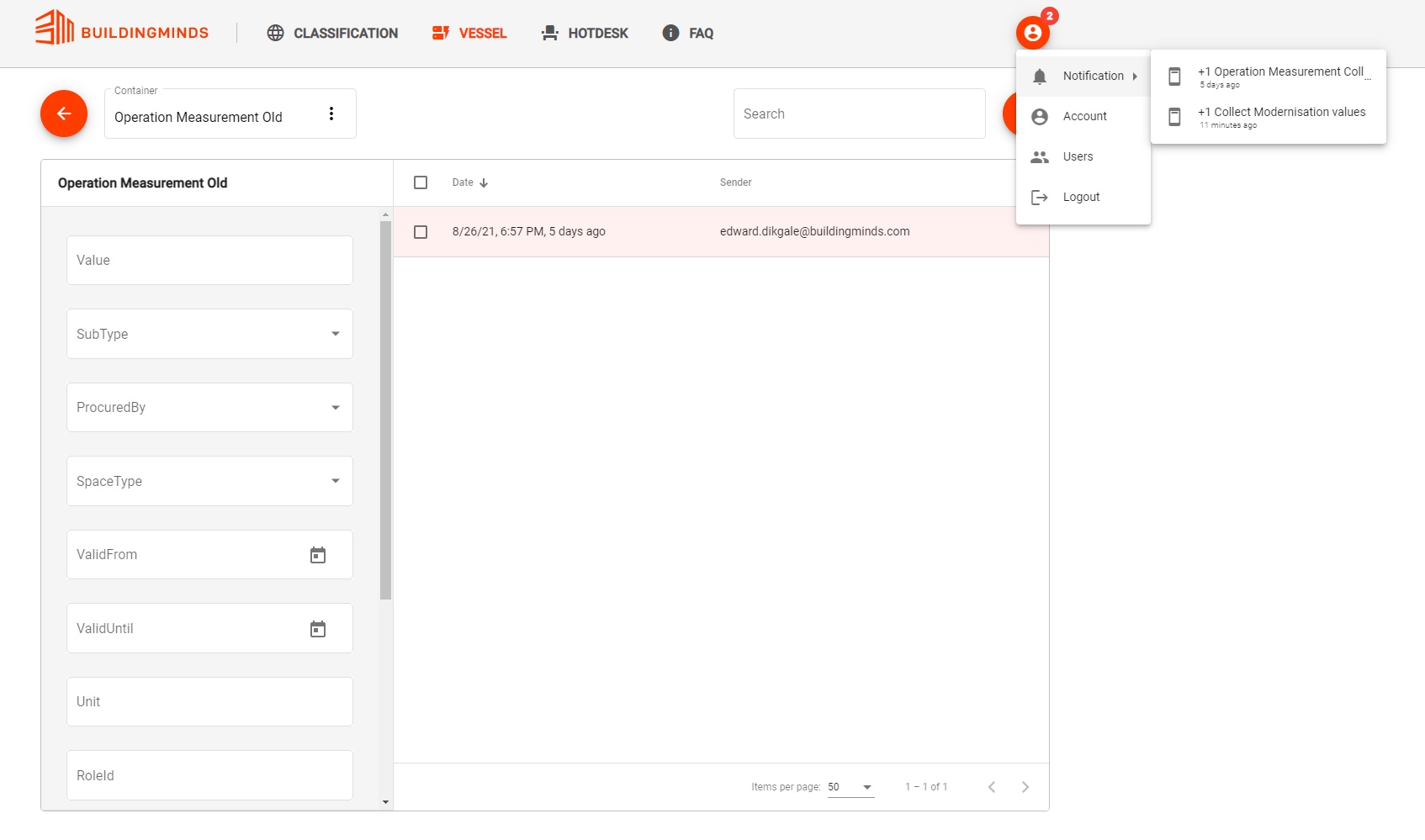Select Logout from user menu

tap(1083, 198)
